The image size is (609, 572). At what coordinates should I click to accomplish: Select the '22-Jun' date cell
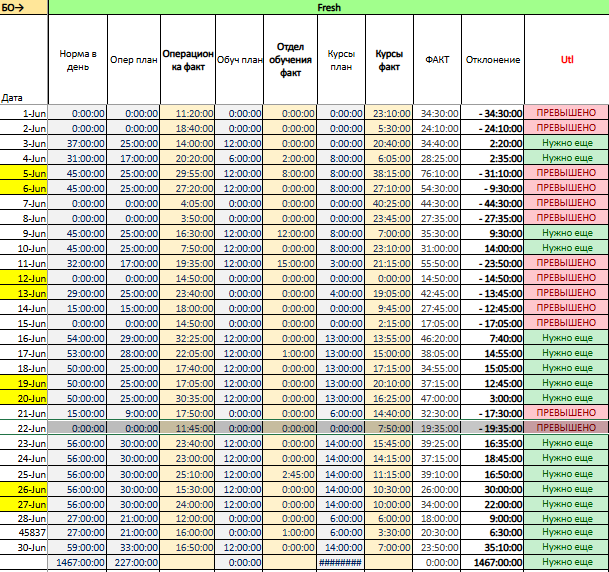pos(24,428)
